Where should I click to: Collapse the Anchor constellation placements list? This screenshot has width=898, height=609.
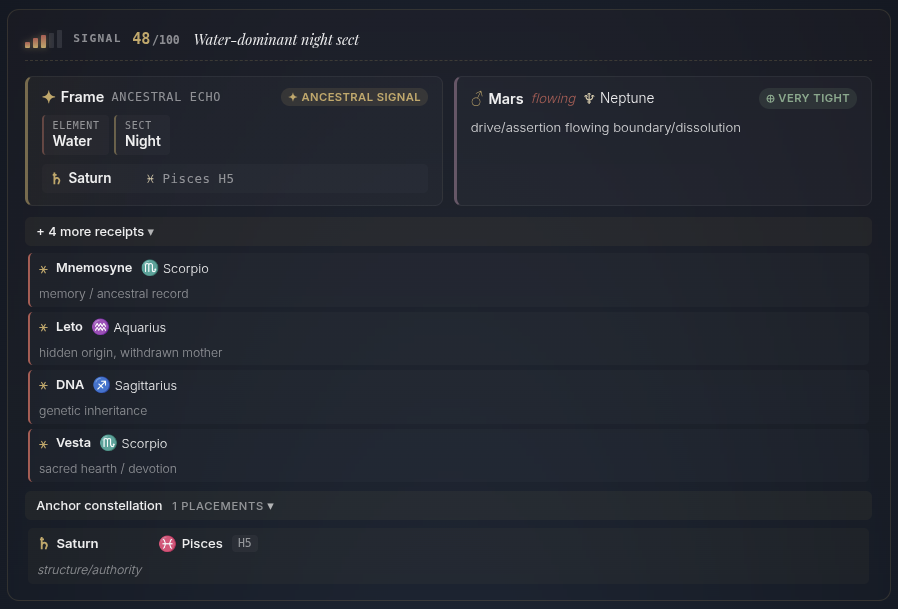click(x=448, y=506)
